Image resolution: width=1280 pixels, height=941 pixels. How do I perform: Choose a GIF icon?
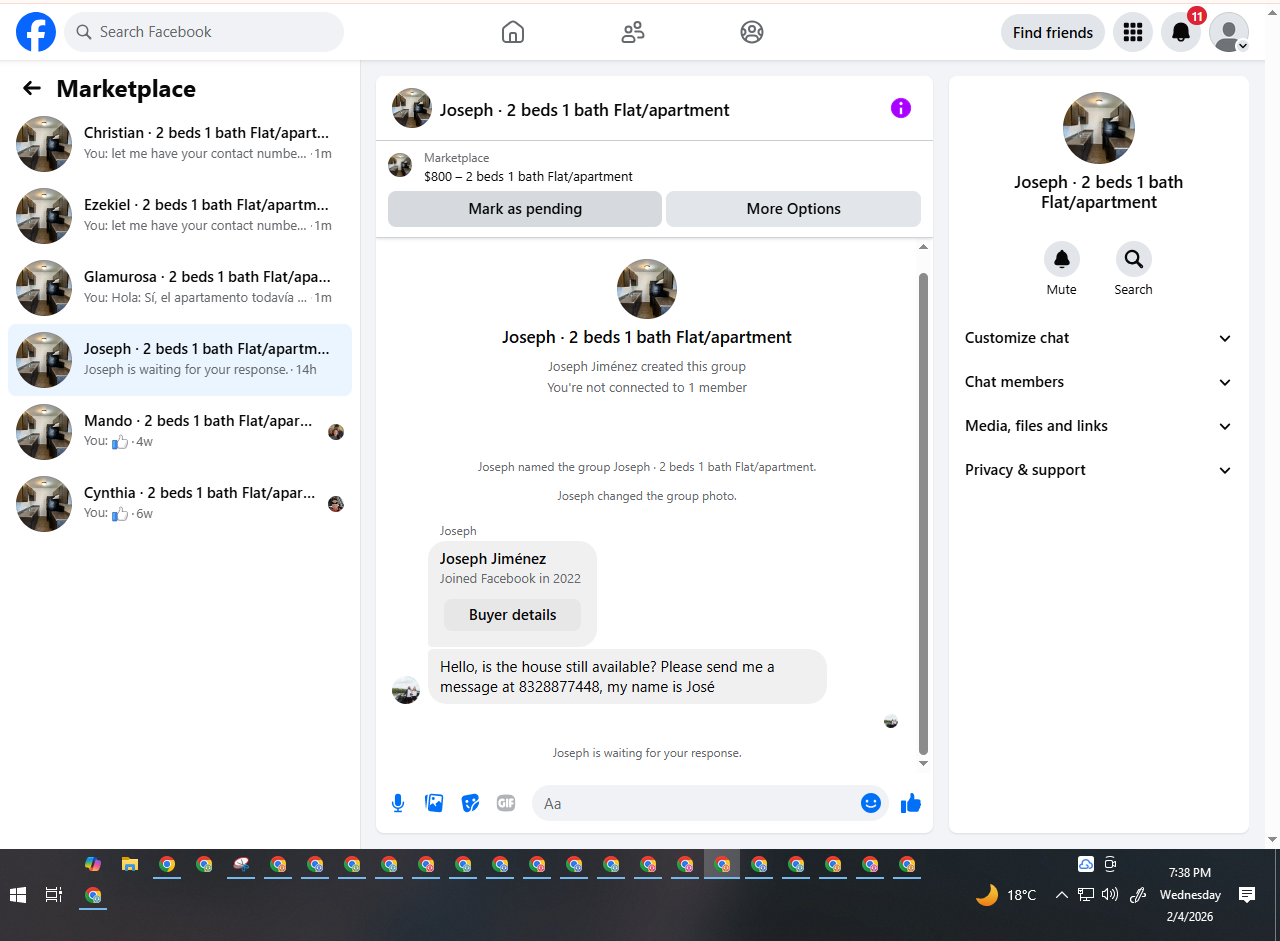[x=506, y=803]
